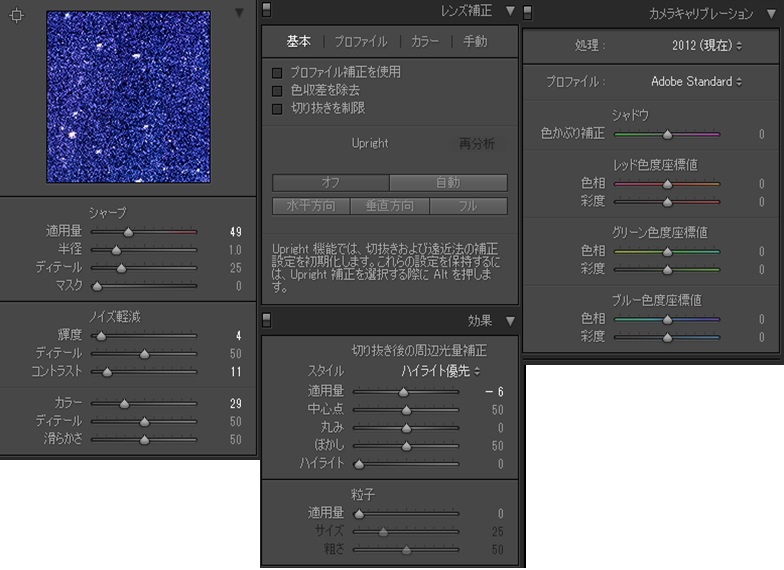The width and height of the screenshot is (784, 570).
Task: Click the ノイズ軽減 カラー slider
Action: 144,404
